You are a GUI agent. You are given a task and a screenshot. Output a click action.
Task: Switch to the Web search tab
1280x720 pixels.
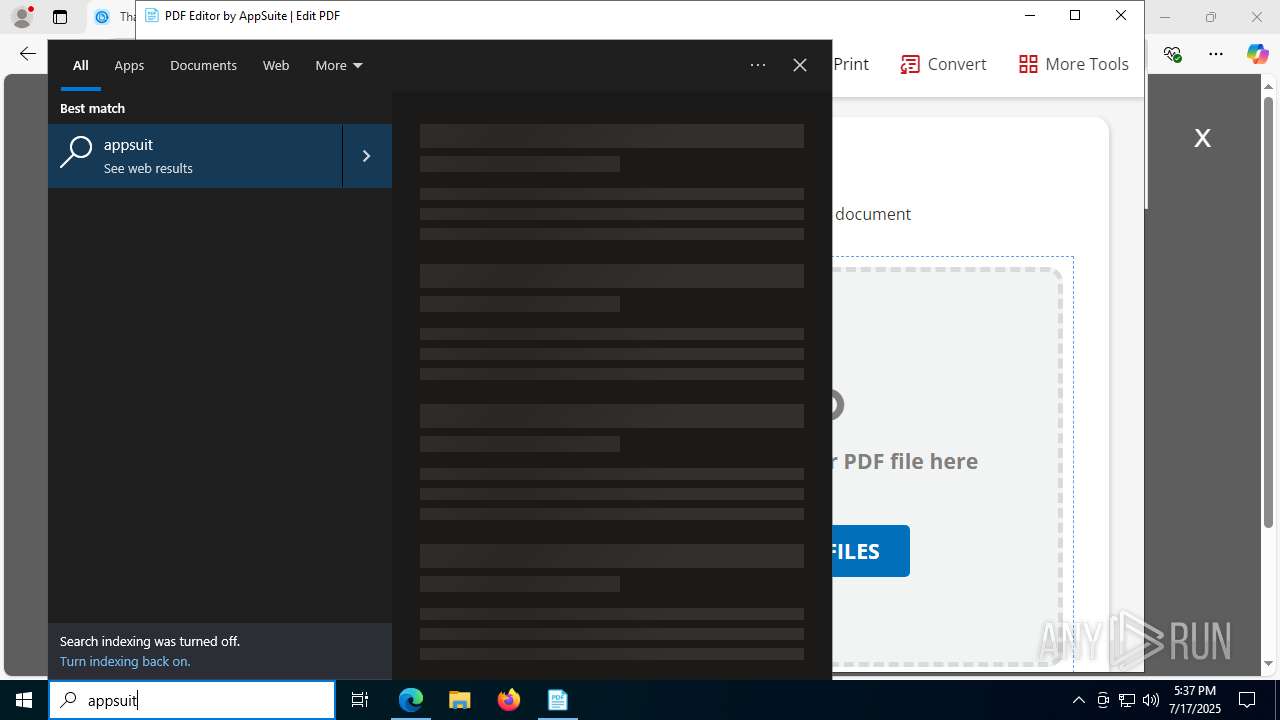[x=276, y=65]
